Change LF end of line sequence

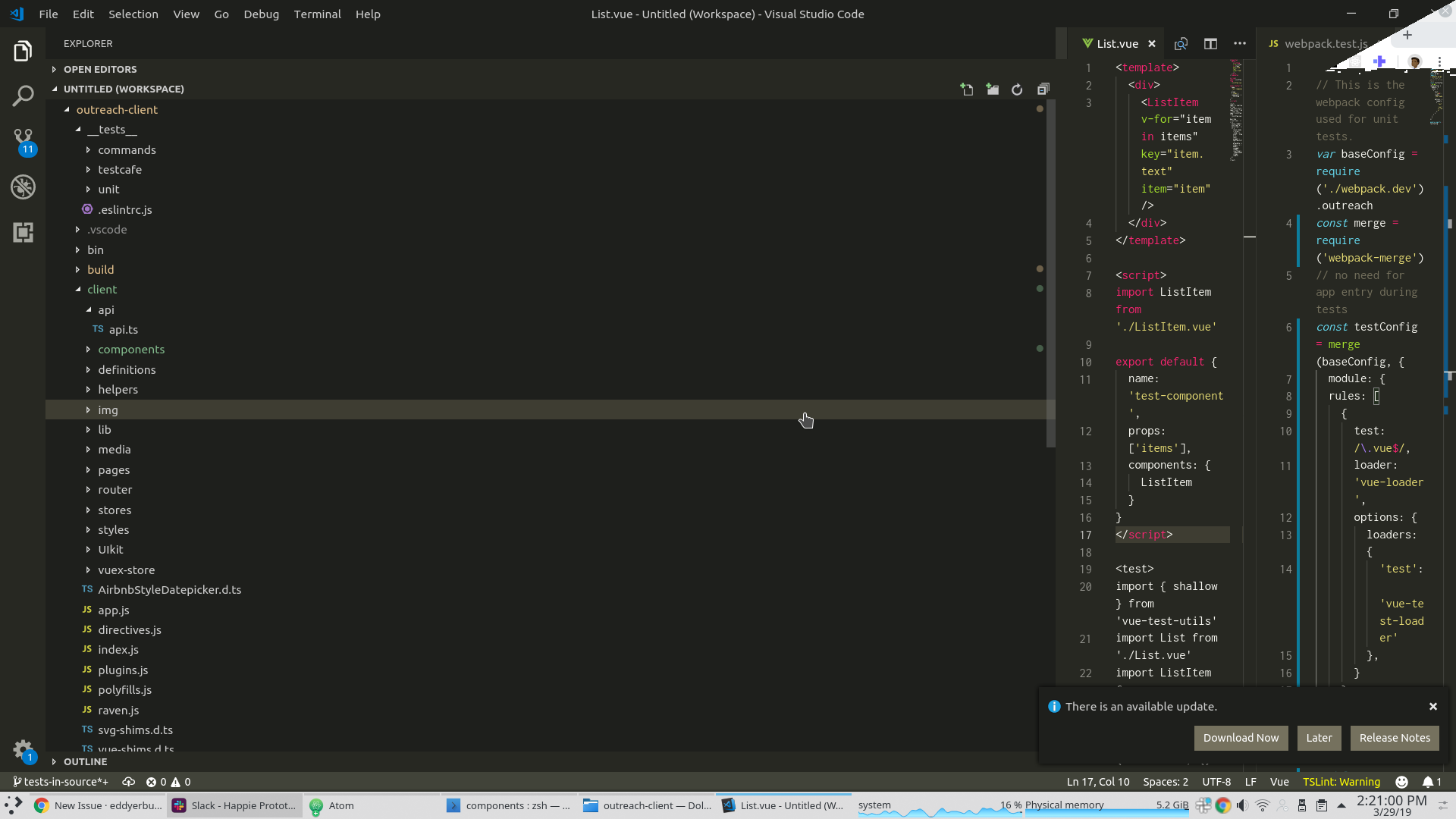coord(1250,782)
